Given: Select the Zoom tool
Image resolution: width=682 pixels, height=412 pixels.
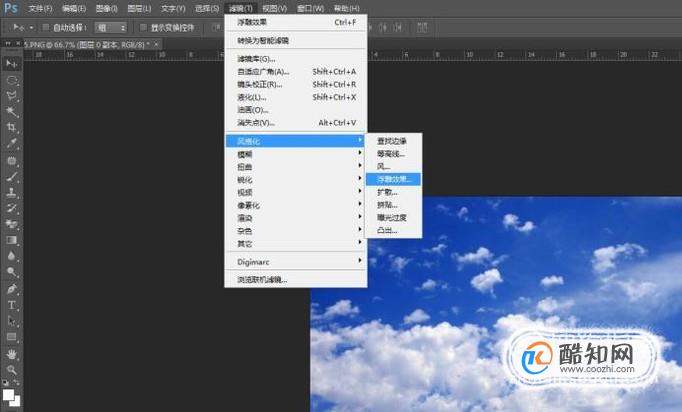Looking at the screenshot, I should click(x=11, y=370).
